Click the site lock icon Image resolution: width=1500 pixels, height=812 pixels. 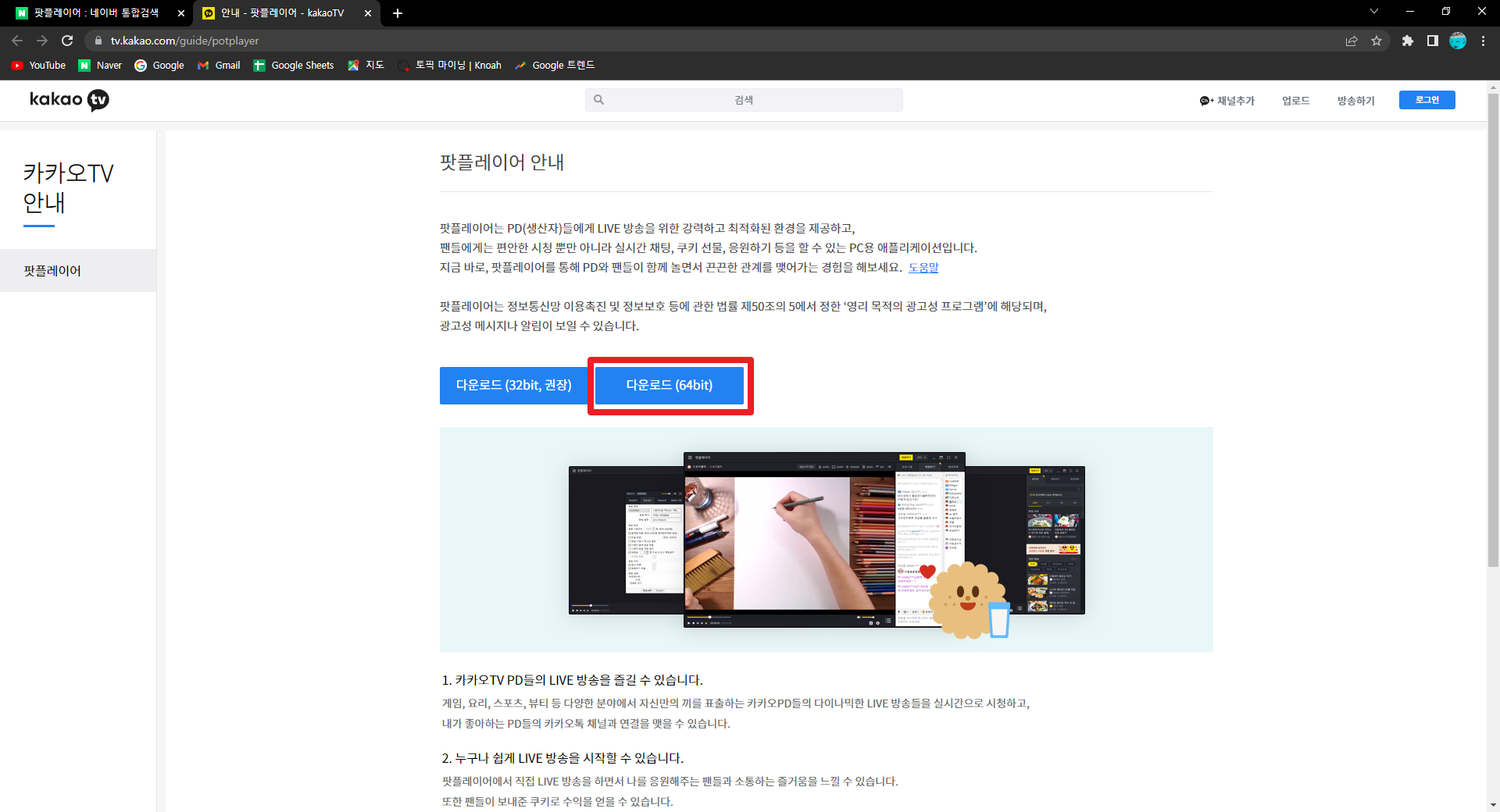[98, 41]
